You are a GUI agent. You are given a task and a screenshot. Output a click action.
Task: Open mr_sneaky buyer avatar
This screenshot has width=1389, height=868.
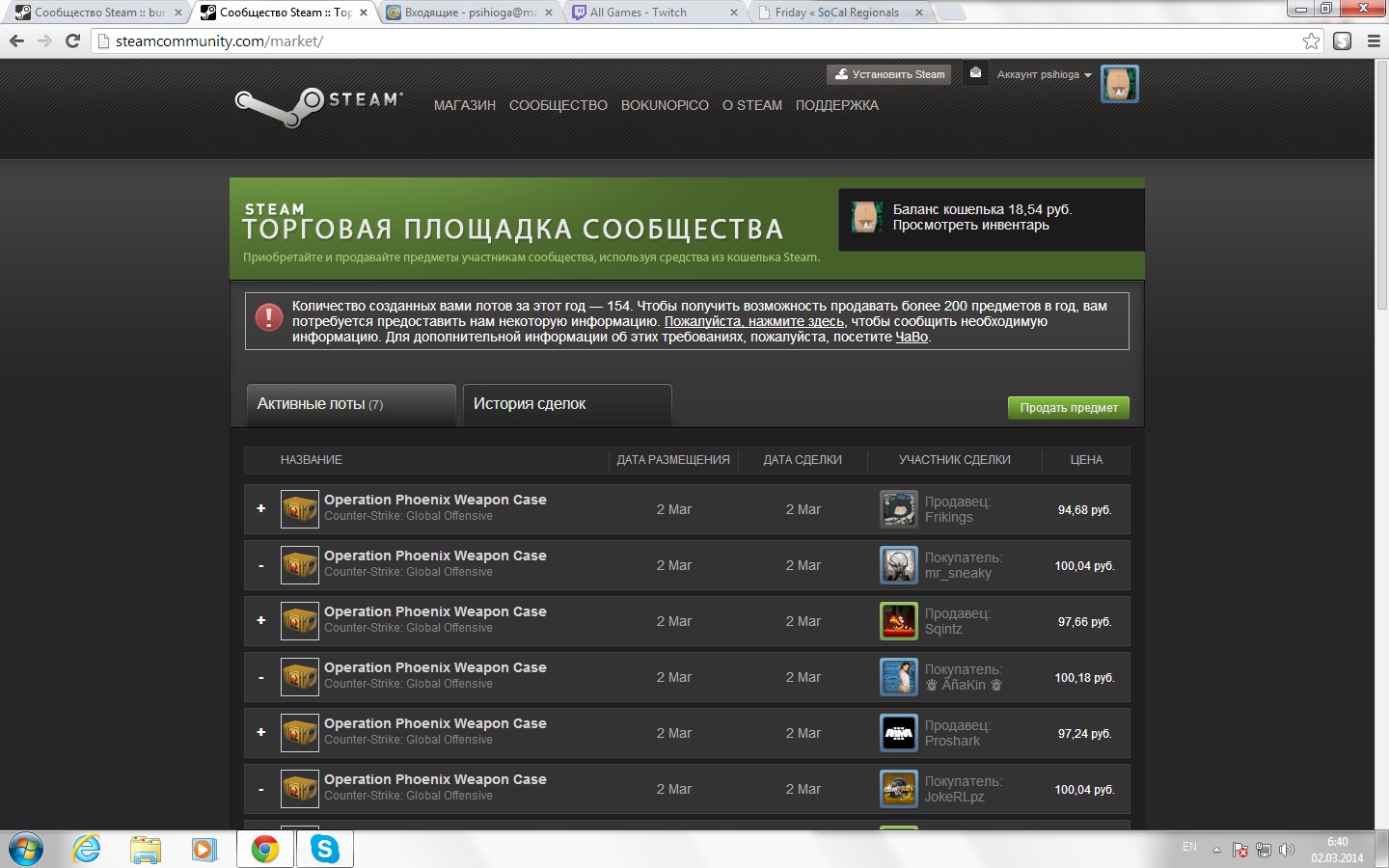[x=899, y=565]
